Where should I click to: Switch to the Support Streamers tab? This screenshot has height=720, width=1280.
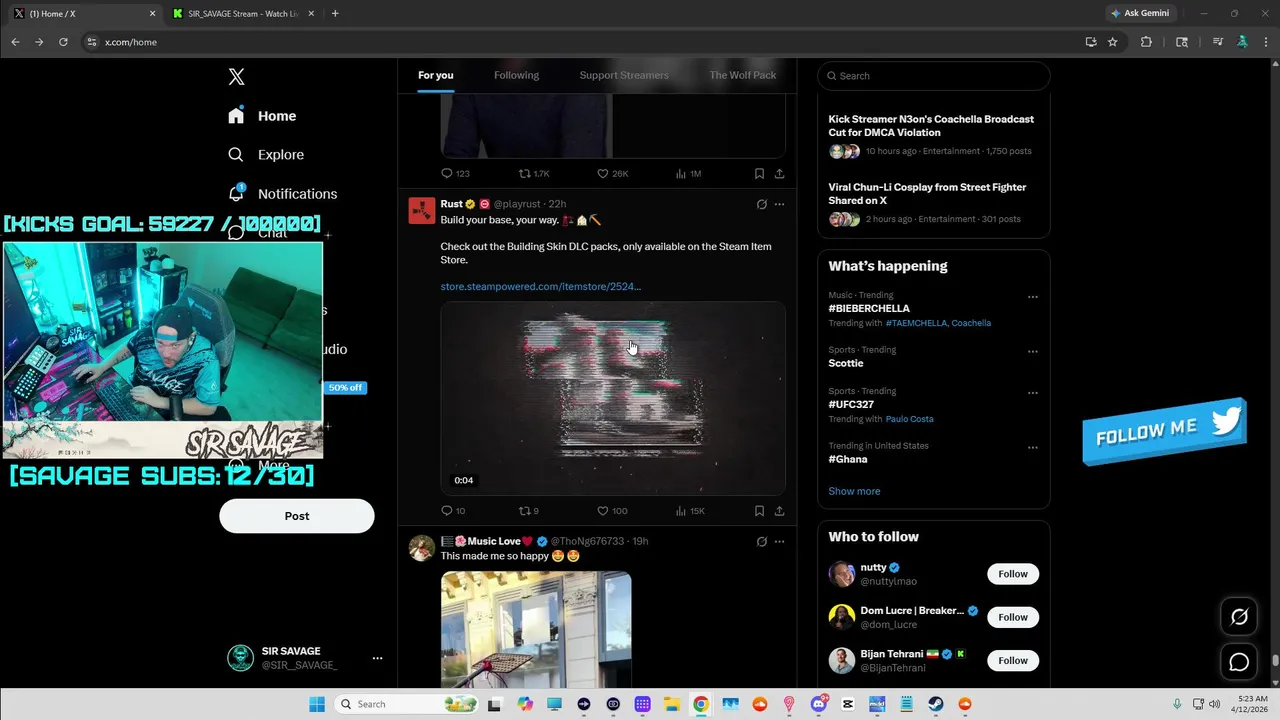point(624,75)
